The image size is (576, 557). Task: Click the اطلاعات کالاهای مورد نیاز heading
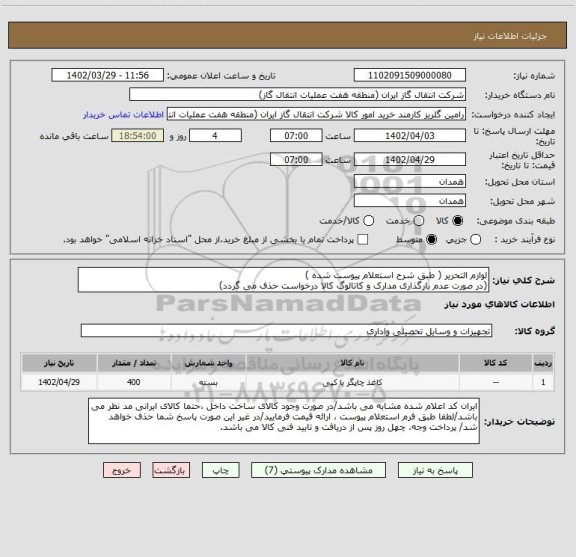coord(500,305)
